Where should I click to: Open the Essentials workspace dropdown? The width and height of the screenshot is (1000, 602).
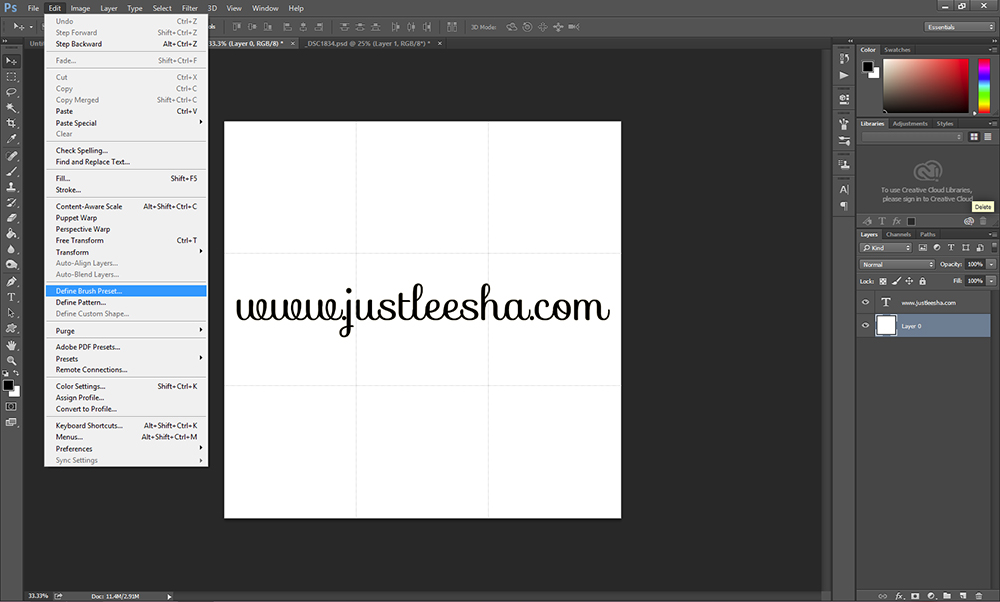click(x=960, y=27)
